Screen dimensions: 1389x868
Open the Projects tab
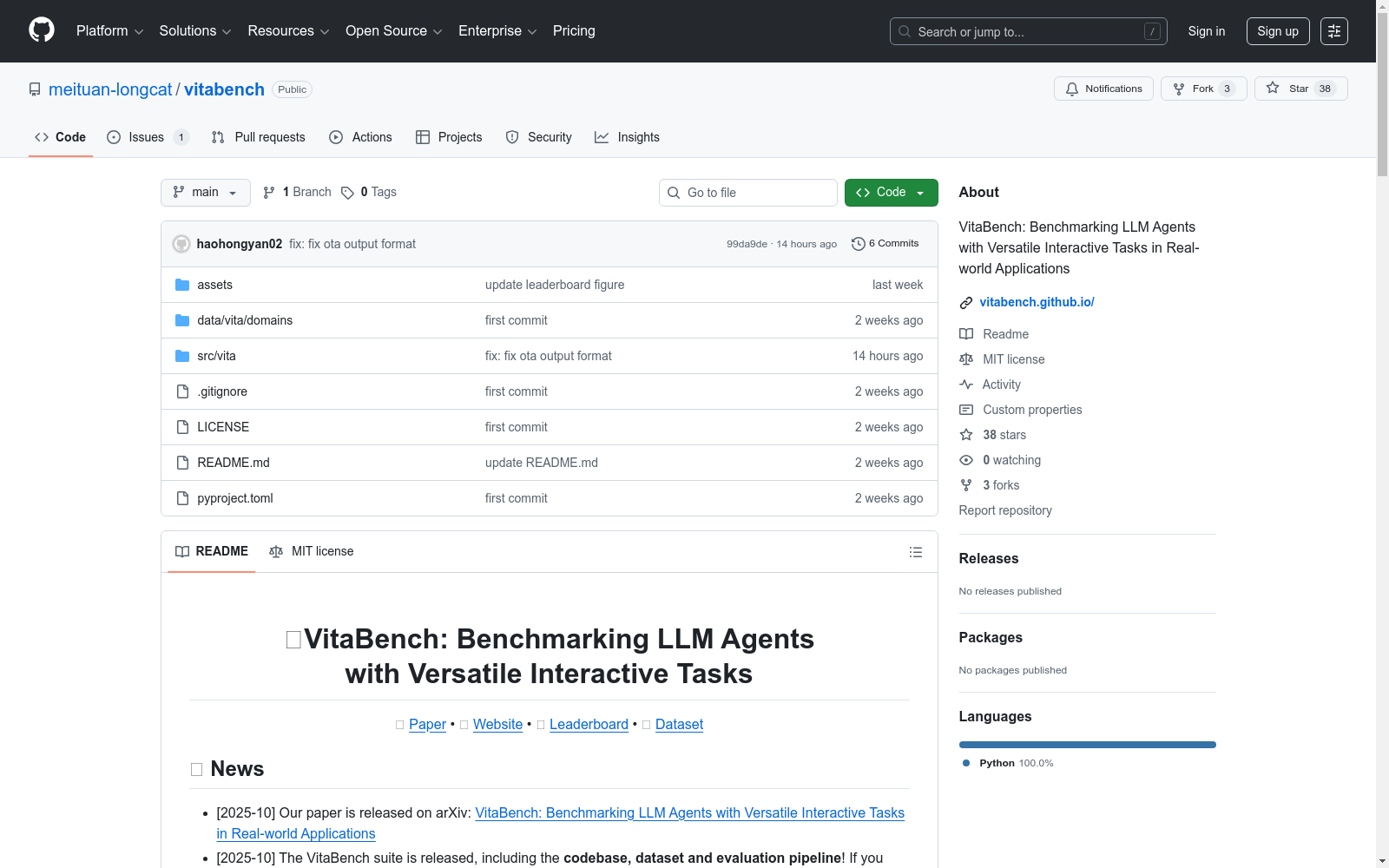pyautogui.click(x=449, y=137)
